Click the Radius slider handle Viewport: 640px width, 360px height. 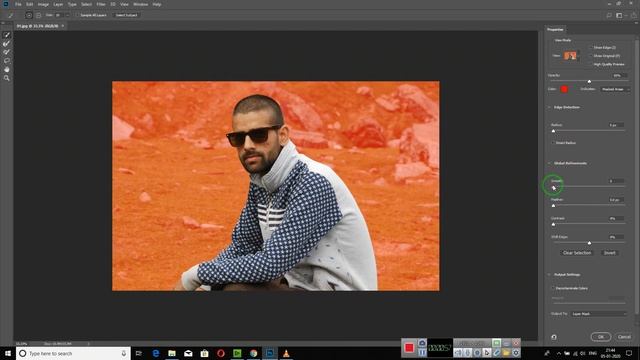(553, 131)
